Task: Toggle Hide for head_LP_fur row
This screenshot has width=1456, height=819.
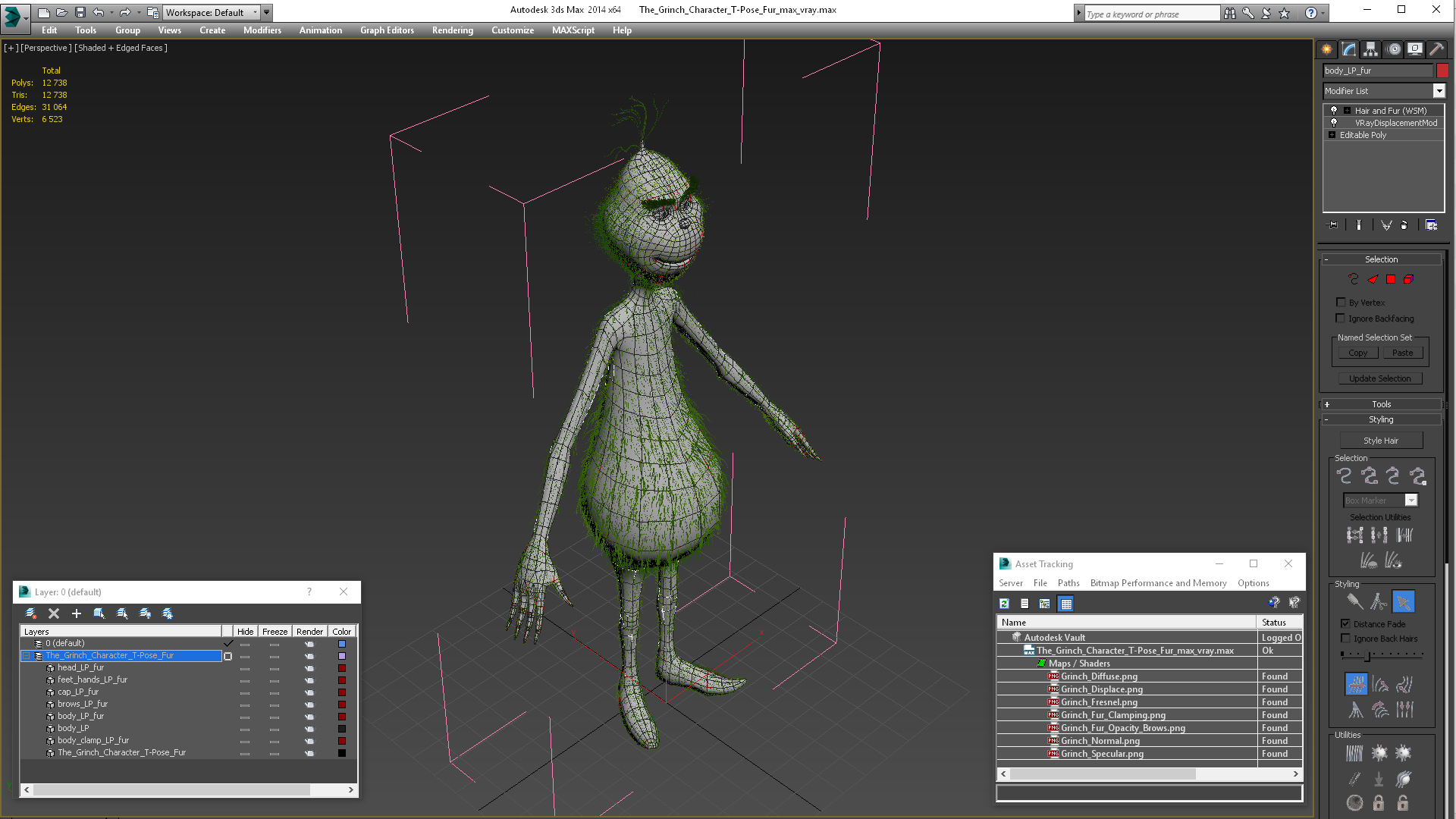Action: click(x=244, y=668)
